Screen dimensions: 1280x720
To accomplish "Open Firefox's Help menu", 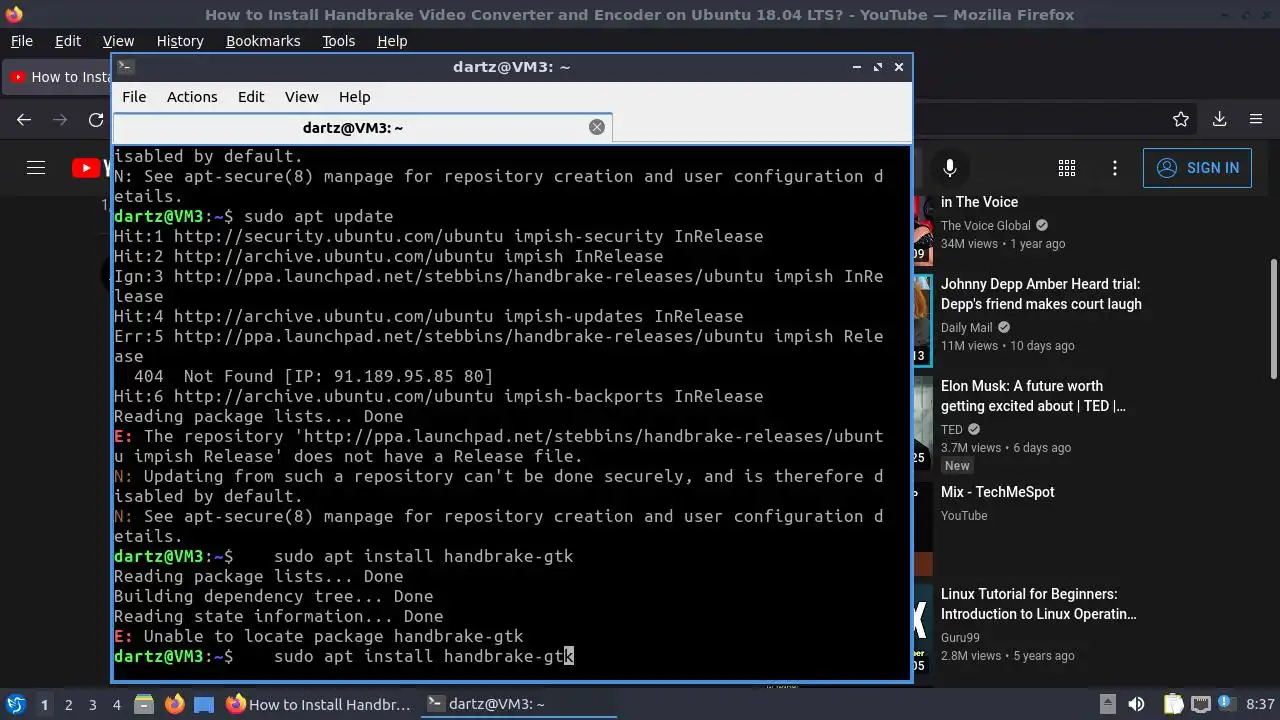I will pos(392,41).
